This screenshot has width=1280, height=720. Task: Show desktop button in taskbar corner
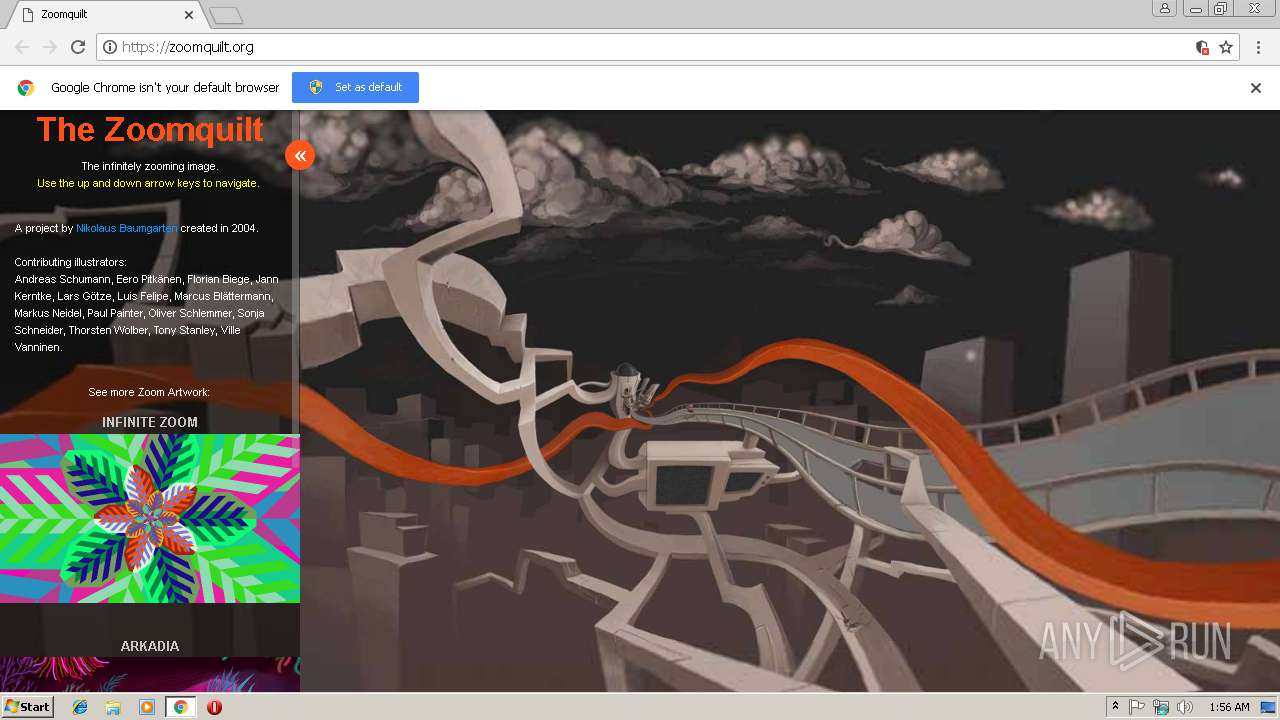[x=1269, y=707]
